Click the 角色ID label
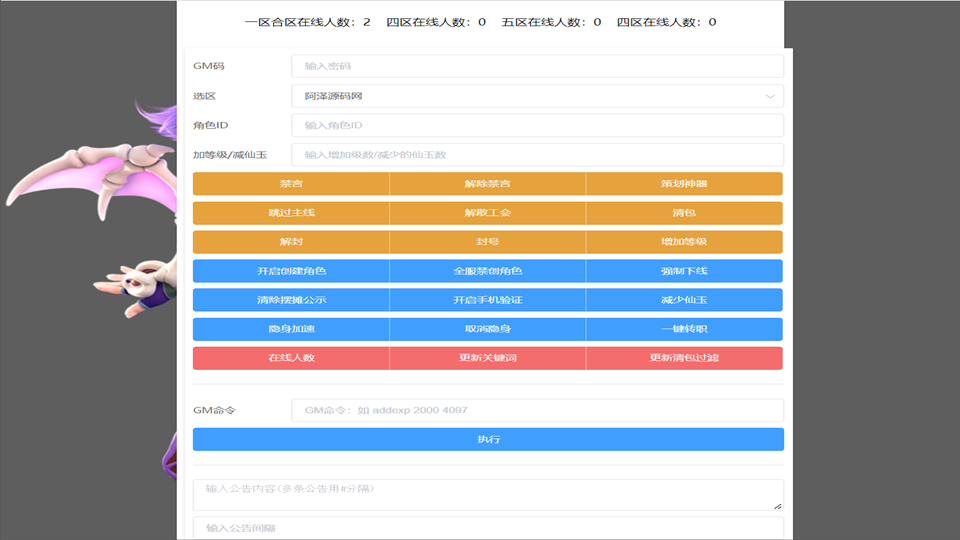Image resolution: width=960 pixels, height=540 pixels. click(211, 126)
